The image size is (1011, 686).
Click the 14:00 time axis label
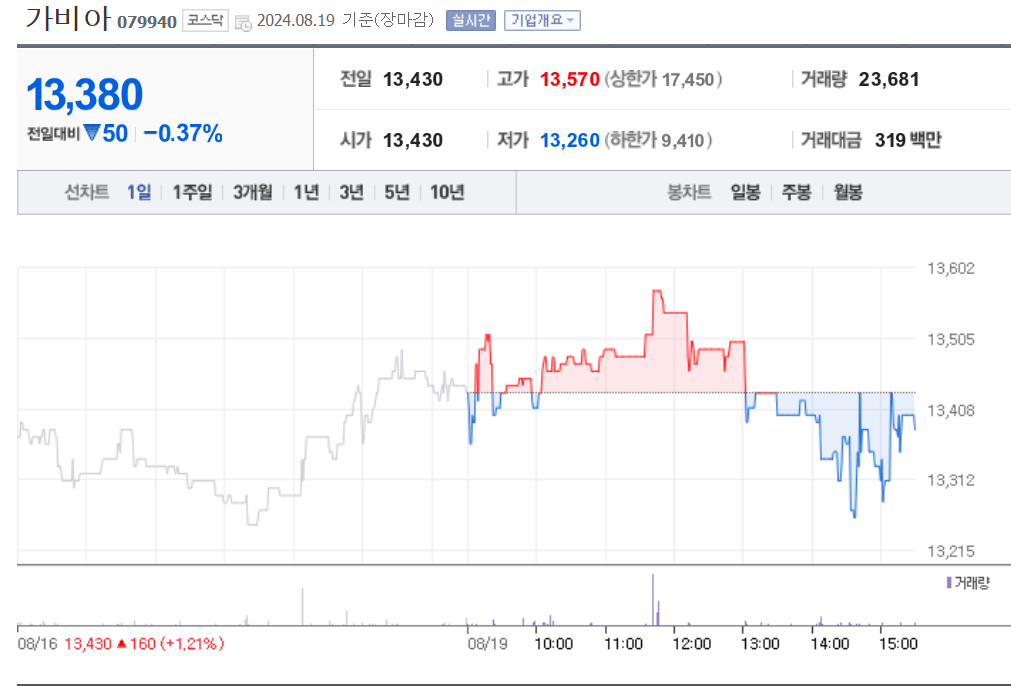(x=830, y=643)
